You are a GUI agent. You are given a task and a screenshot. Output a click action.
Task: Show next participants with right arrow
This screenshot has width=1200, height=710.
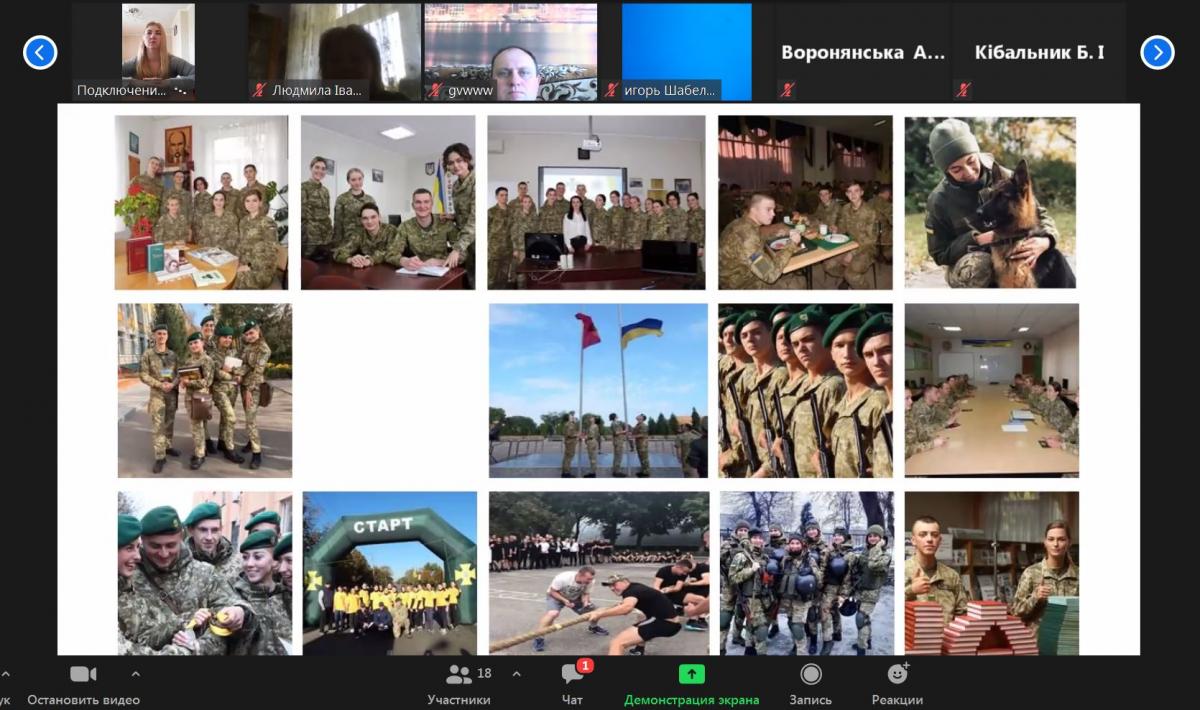tap(1157, 52)
